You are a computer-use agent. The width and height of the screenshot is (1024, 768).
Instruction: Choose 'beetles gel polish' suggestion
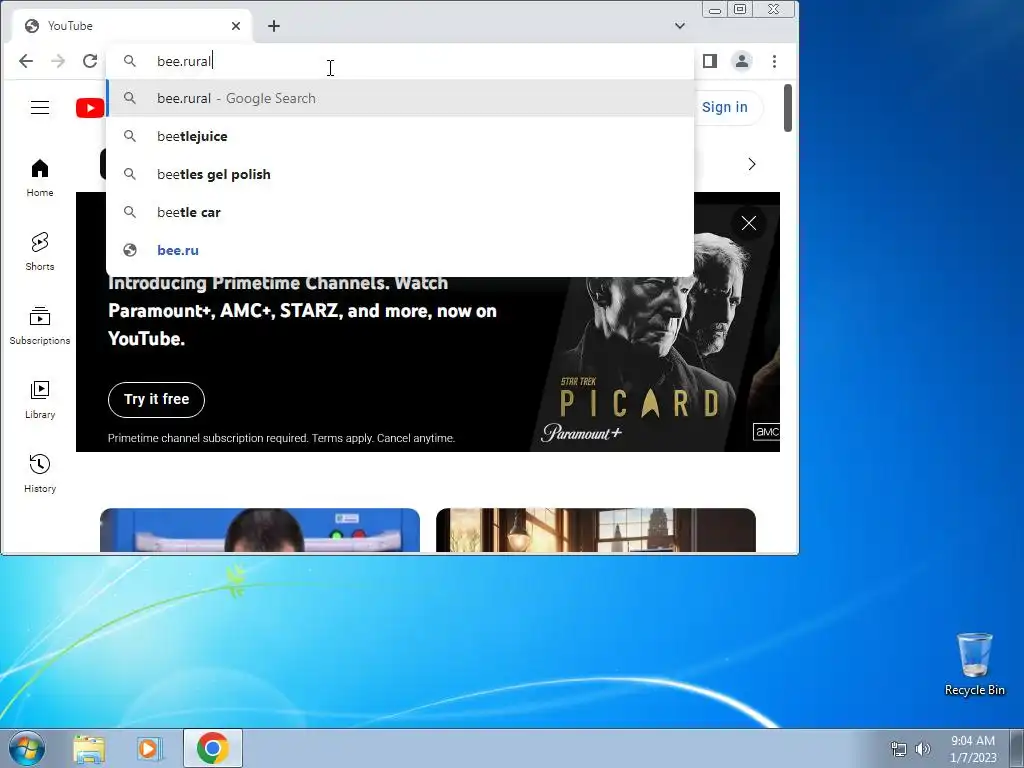[400, 174]
